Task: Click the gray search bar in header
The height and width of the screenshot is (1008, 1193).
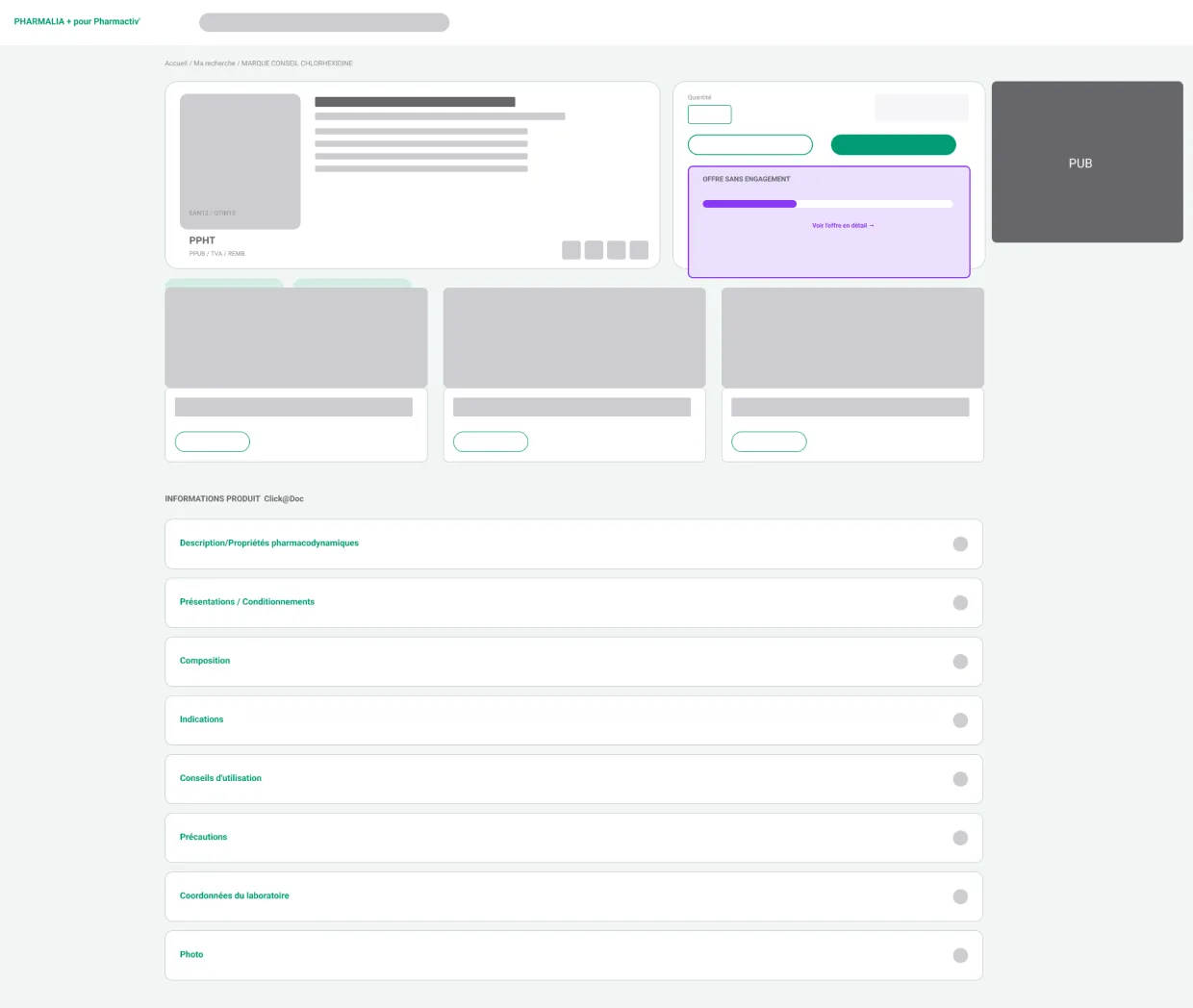Action: coord(324,22)
